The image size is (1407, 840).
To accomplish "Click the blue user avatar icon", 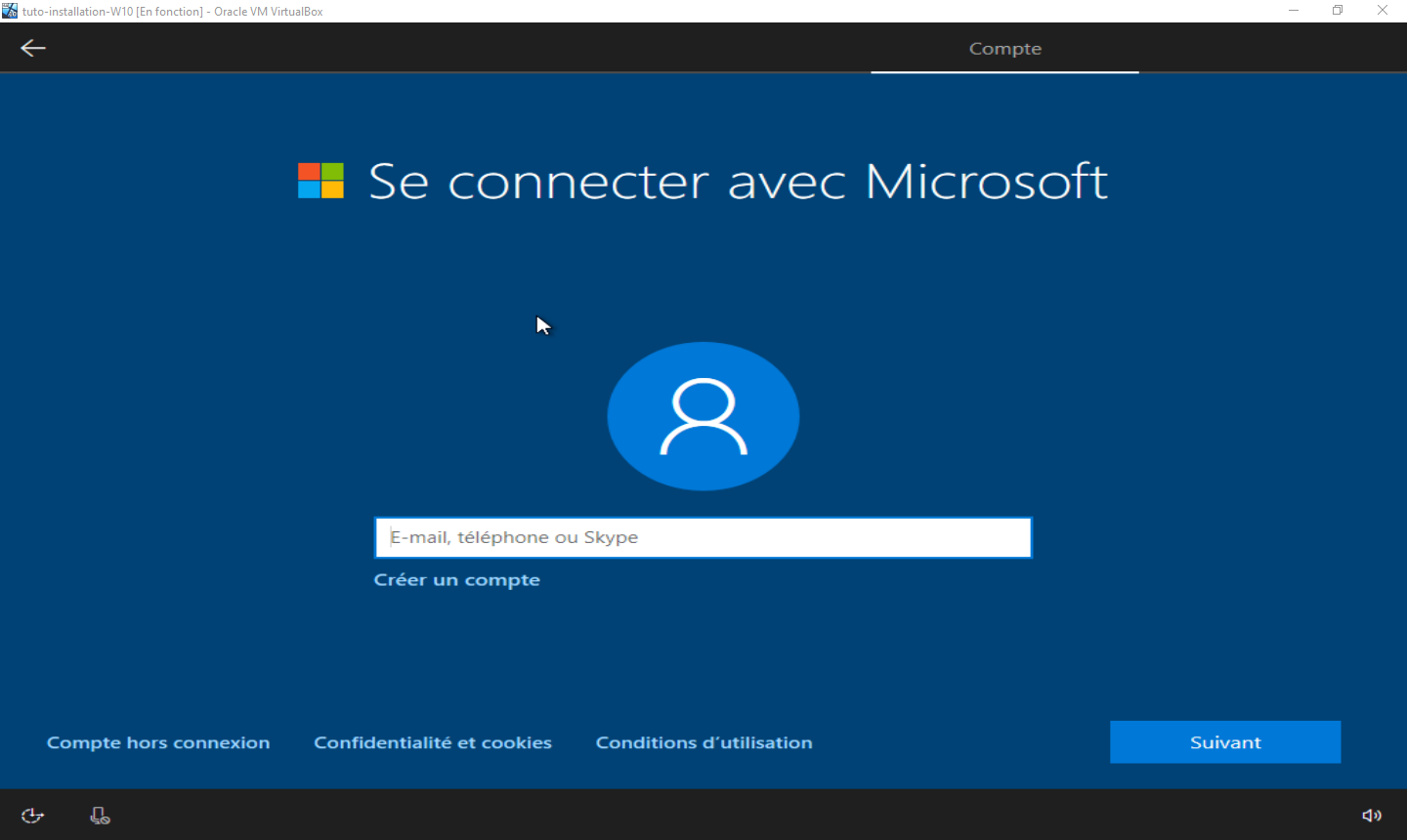I will [703, 416].
